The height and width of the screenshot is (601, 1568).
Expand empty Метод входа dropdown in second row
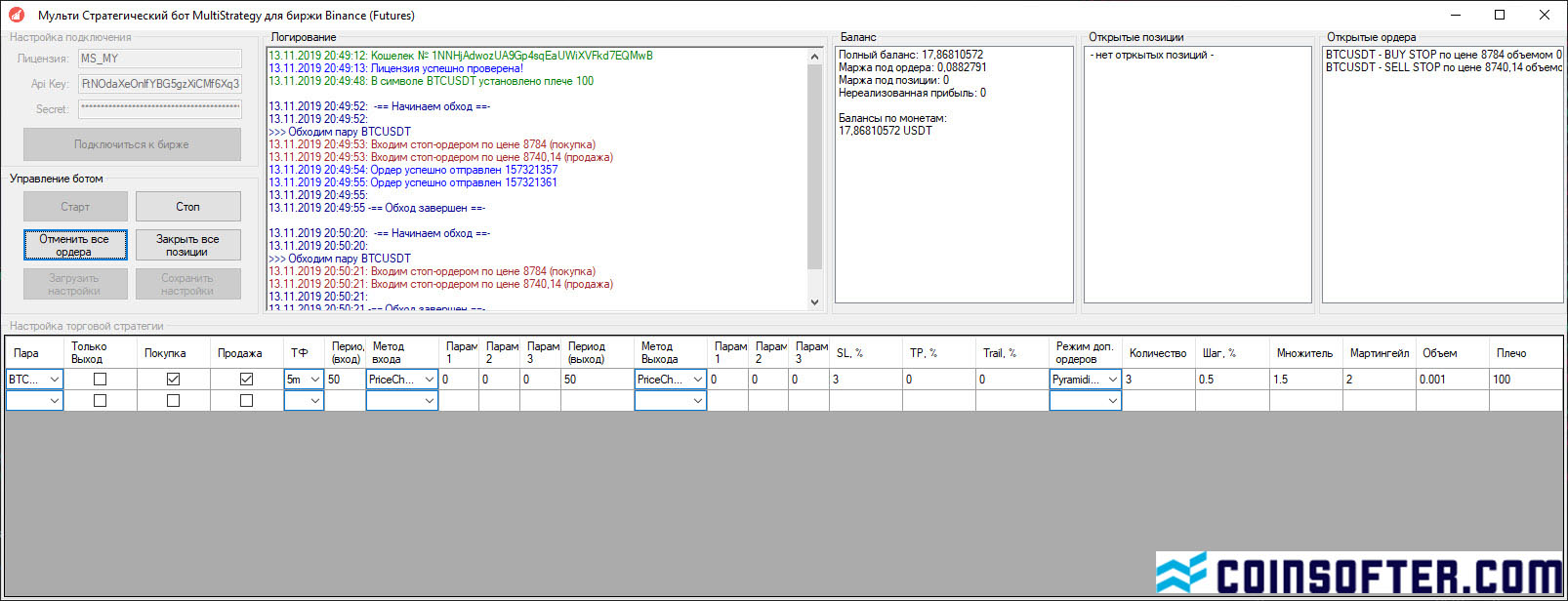[402, 400]
